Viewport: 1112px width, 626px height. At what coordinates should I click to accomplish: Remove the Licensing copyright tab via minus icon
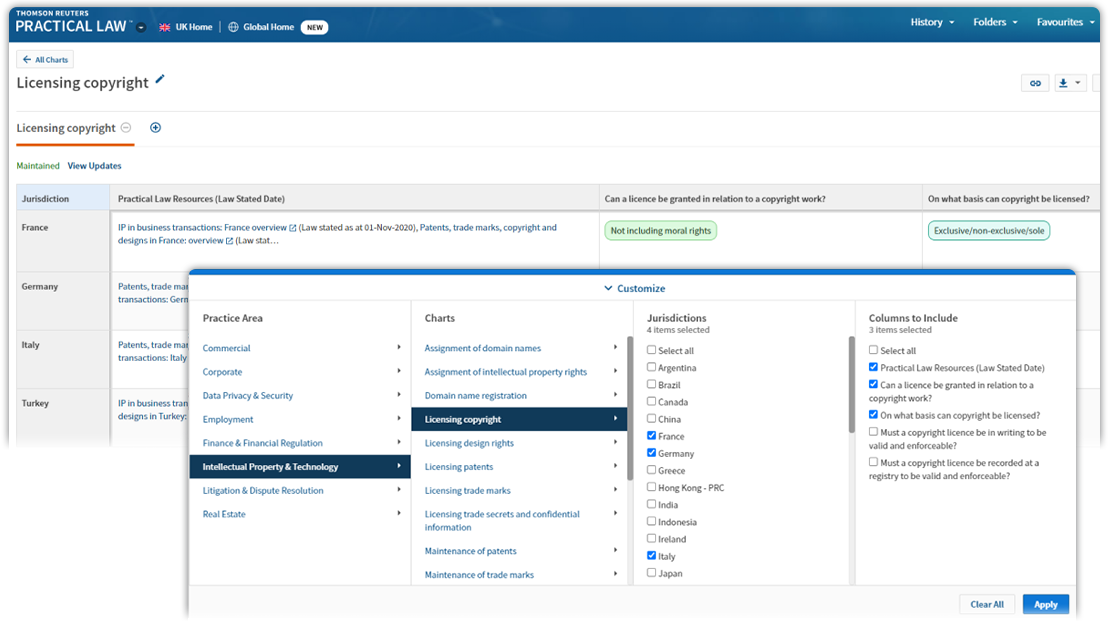pos(126,128)
